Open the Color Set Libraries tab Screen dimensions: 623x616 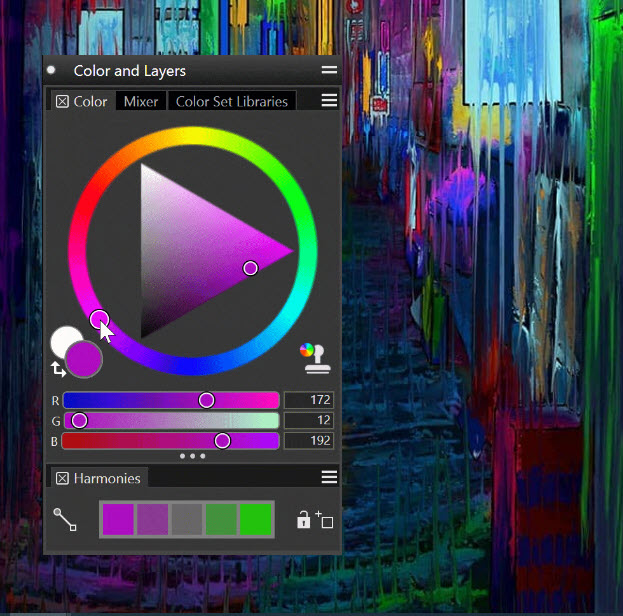tap(232, 102)
